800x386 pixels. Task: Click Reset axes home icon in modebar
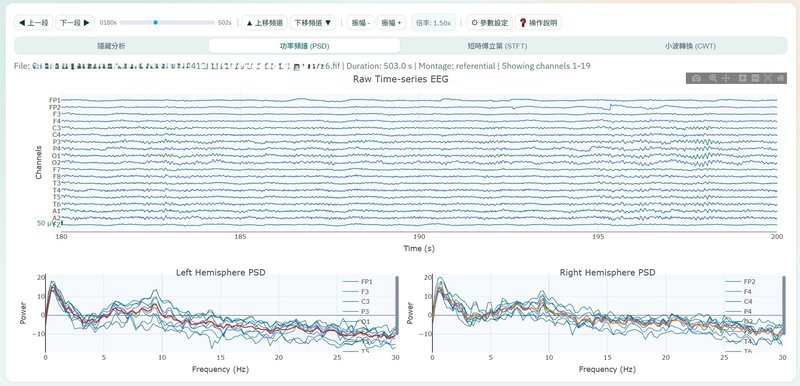click(780, 78)
